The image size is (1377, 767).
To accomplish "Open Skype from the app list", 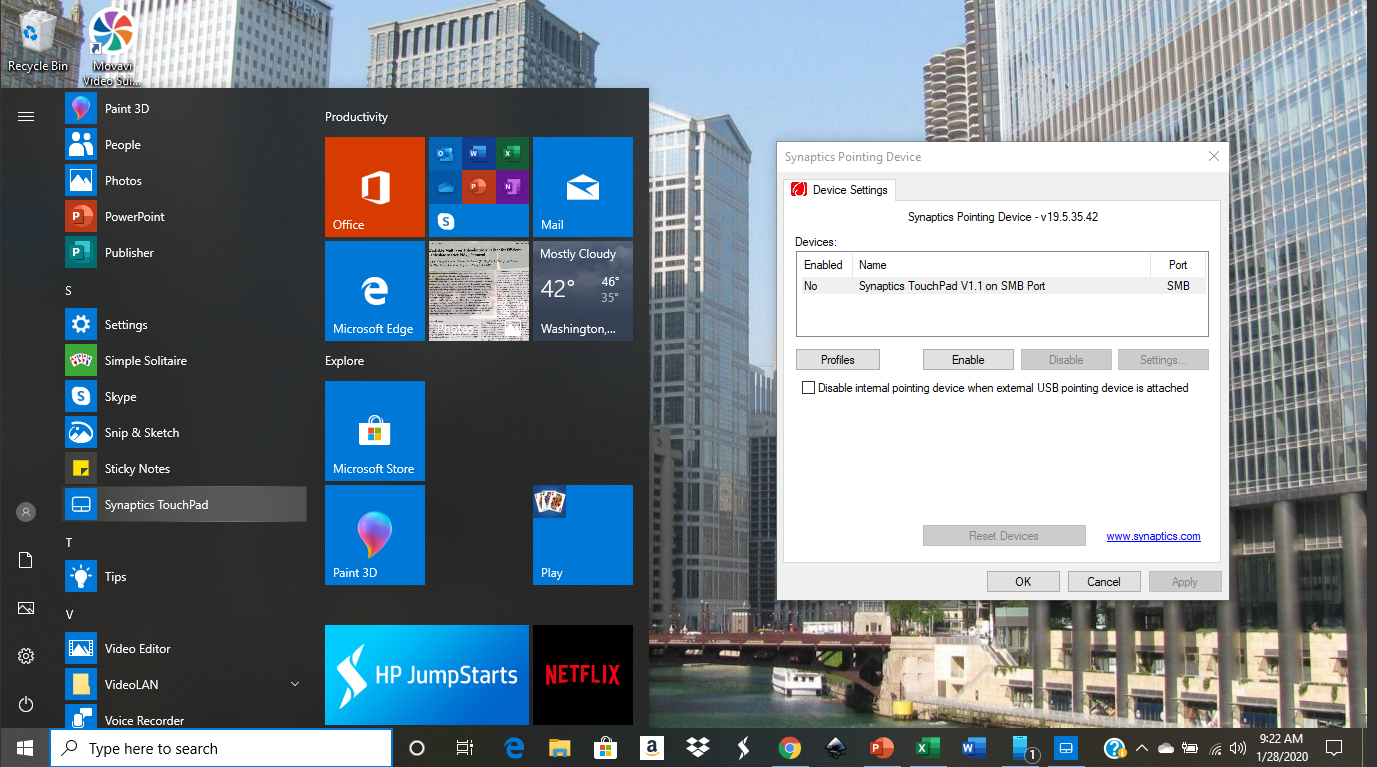I will click(x=185, y=397).
